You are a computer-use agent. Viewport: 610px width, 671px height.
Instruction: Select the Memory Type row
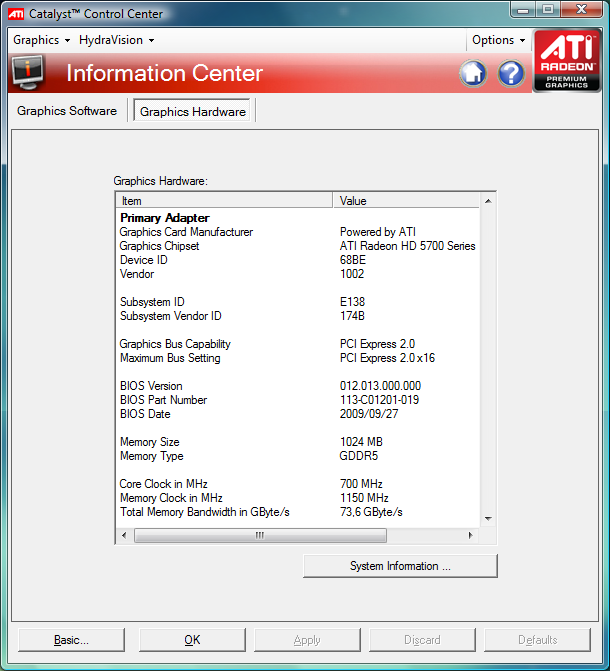coord(298,456)
